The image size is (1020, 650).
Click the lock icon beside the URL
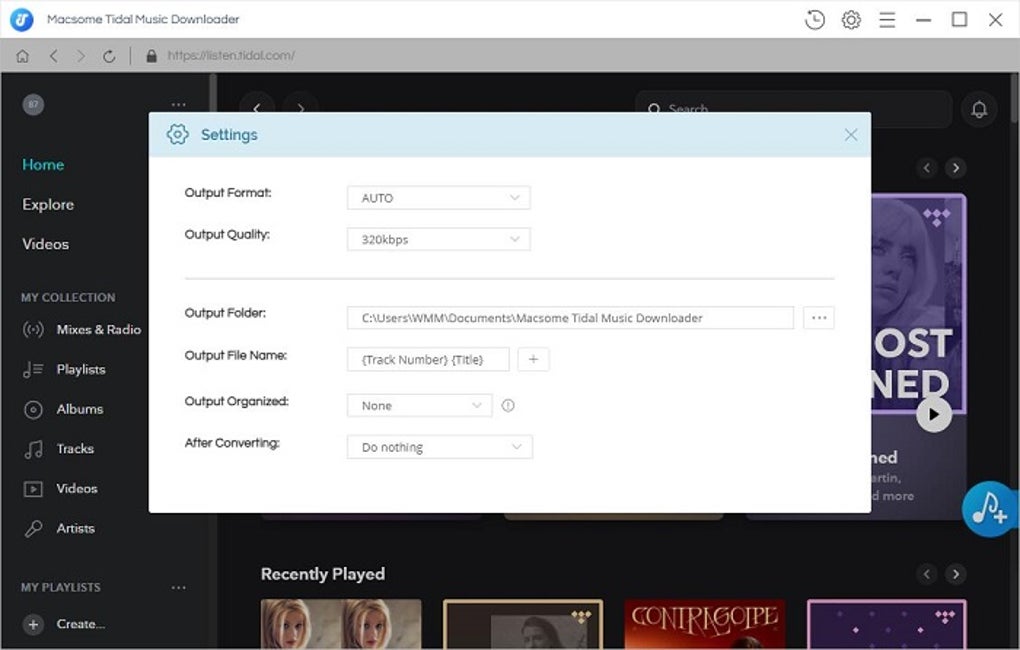point(152,56)
